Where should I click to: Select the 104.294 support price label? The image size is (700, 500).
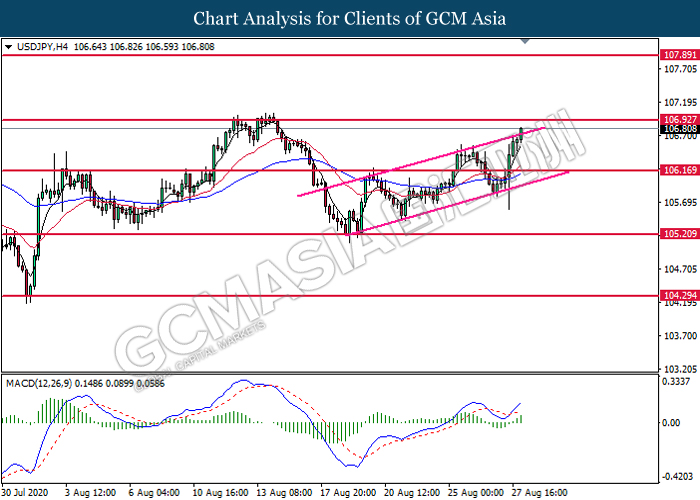tap(679, 296)
